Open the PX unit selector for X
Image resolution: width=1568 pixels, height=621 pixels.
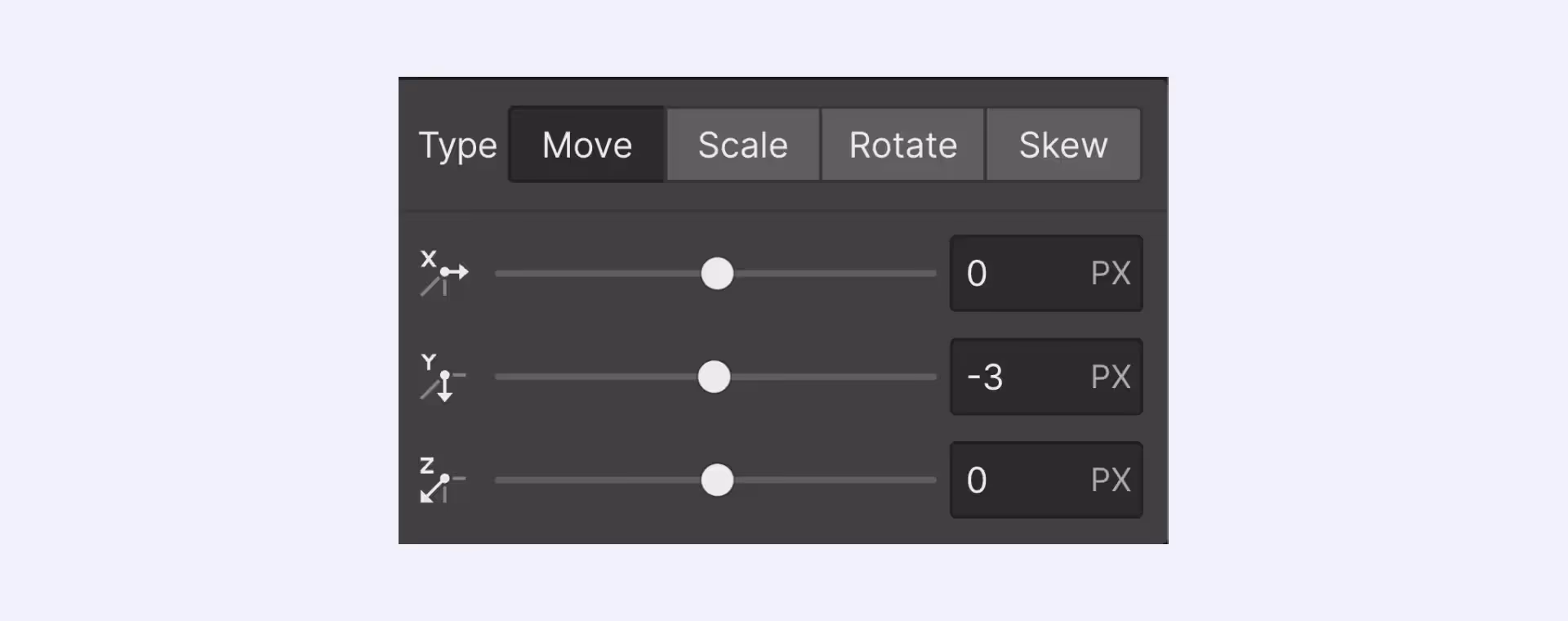tap(1111, 274)
